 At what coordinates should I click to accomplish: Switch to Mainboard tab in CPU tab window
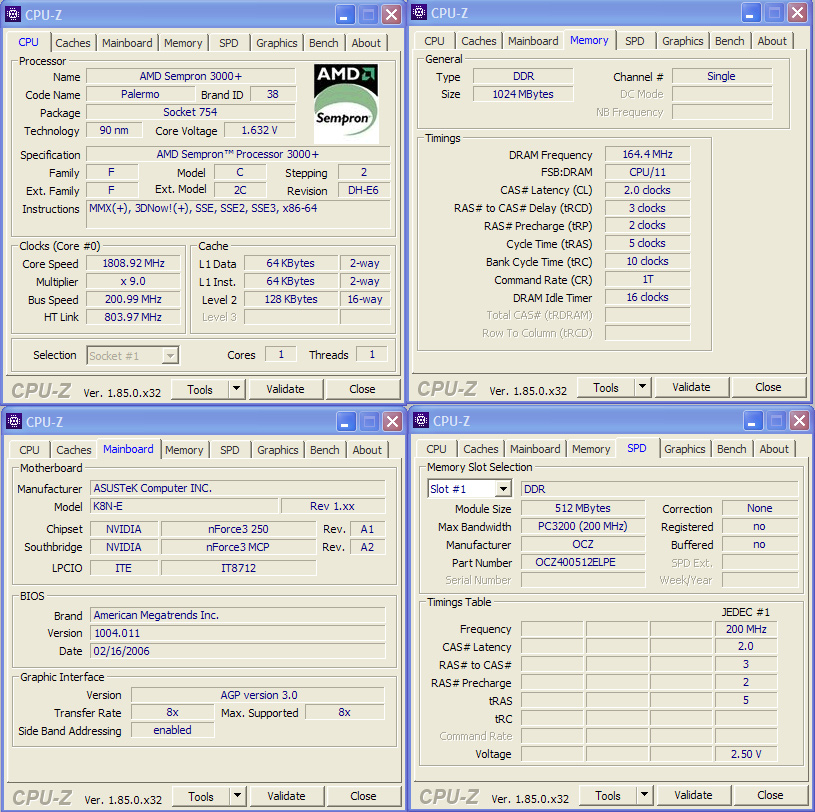(127, 43)
